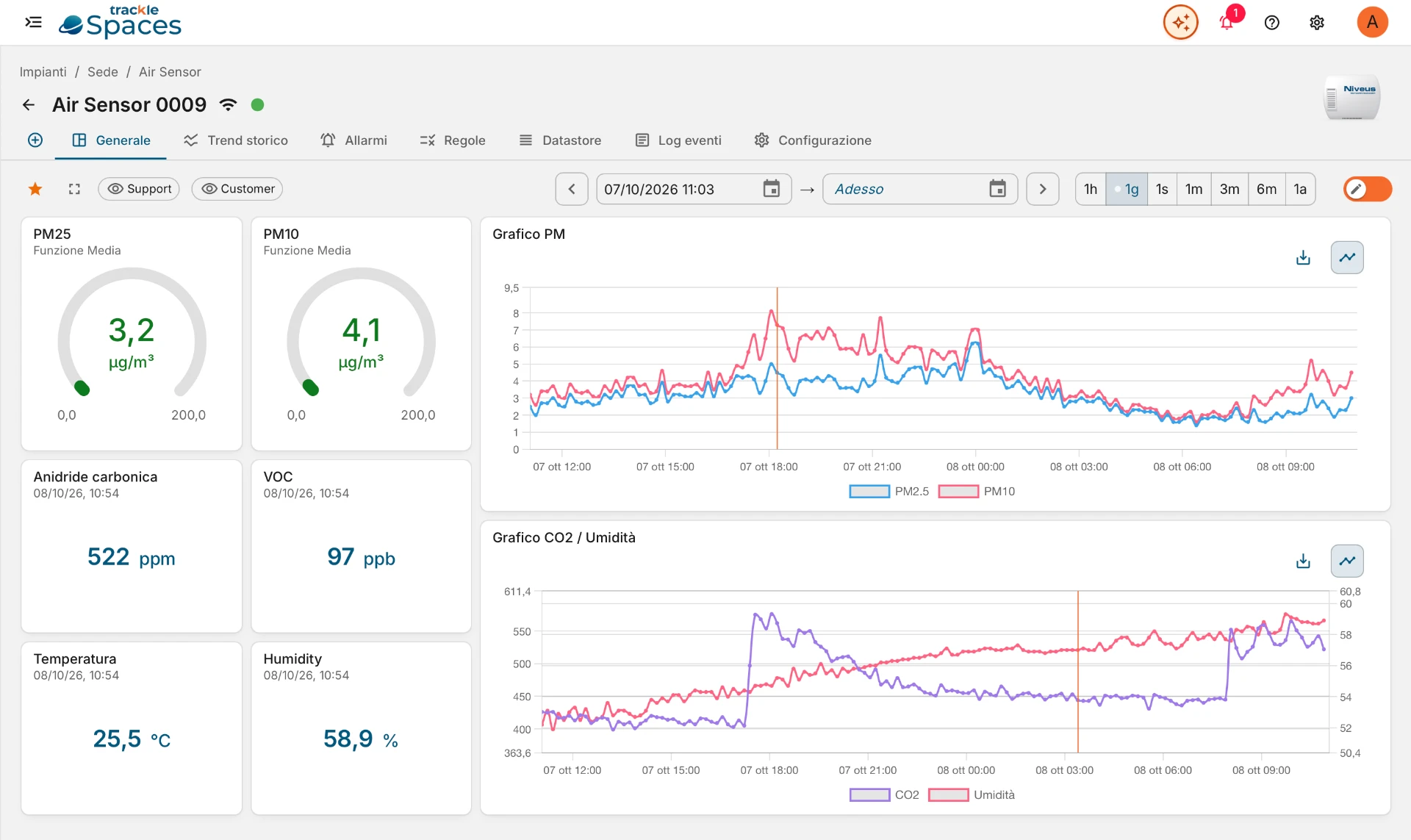Click the start date input field
Image resolution: width=1411 pixels, height=840 pixels.
coord(694,189)
